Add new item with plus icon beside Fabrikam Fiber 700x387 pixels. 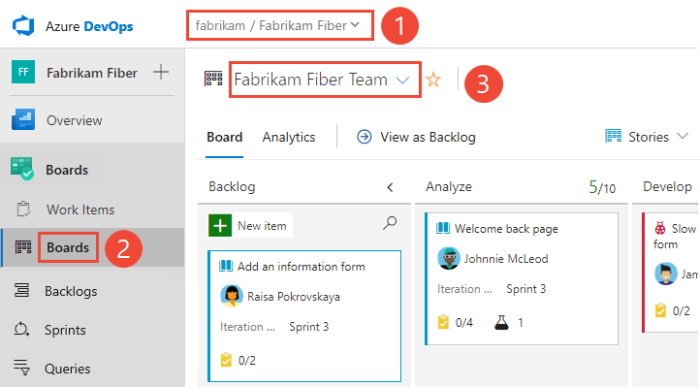click(161, 72)
